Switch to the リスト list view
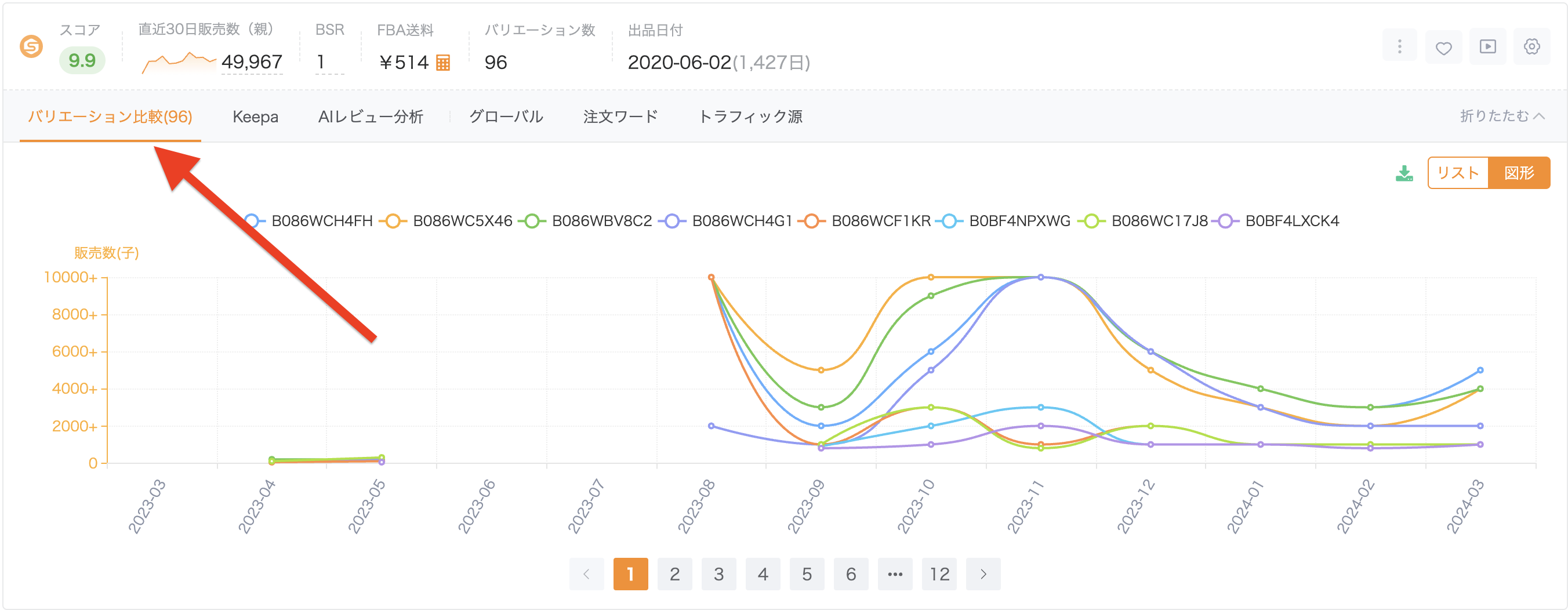Screen dimensions: 1568x610 coord(1458,173)
